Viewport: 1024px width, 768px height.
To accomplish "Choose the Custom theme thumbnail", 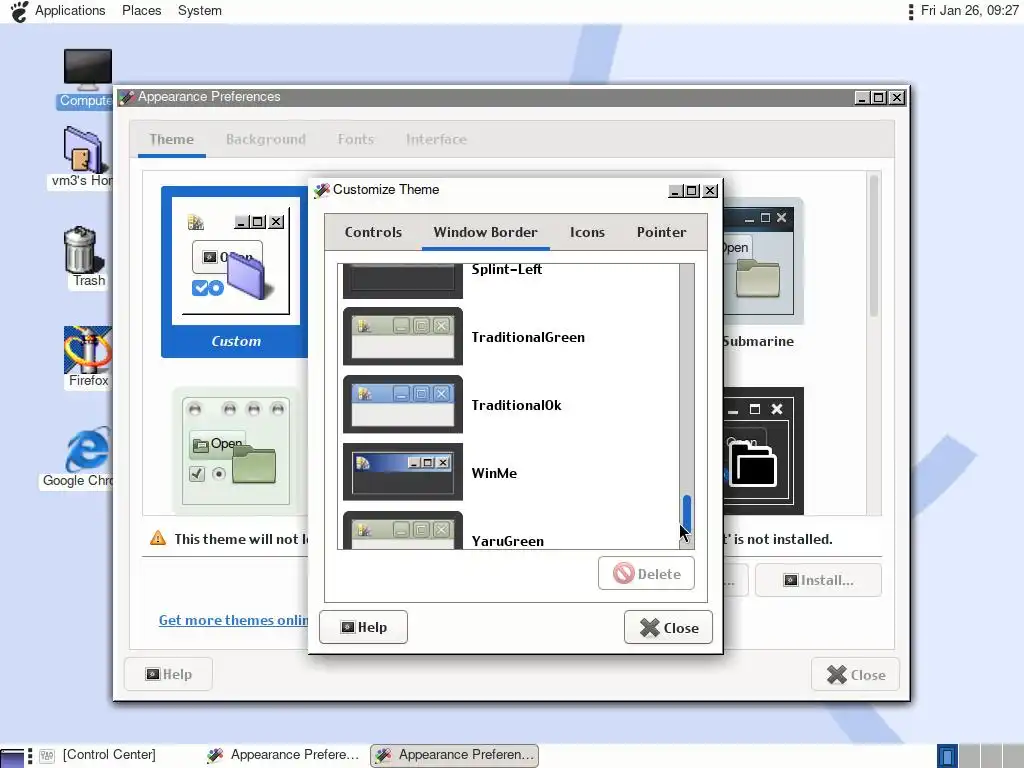I will [x=235, y=272].
